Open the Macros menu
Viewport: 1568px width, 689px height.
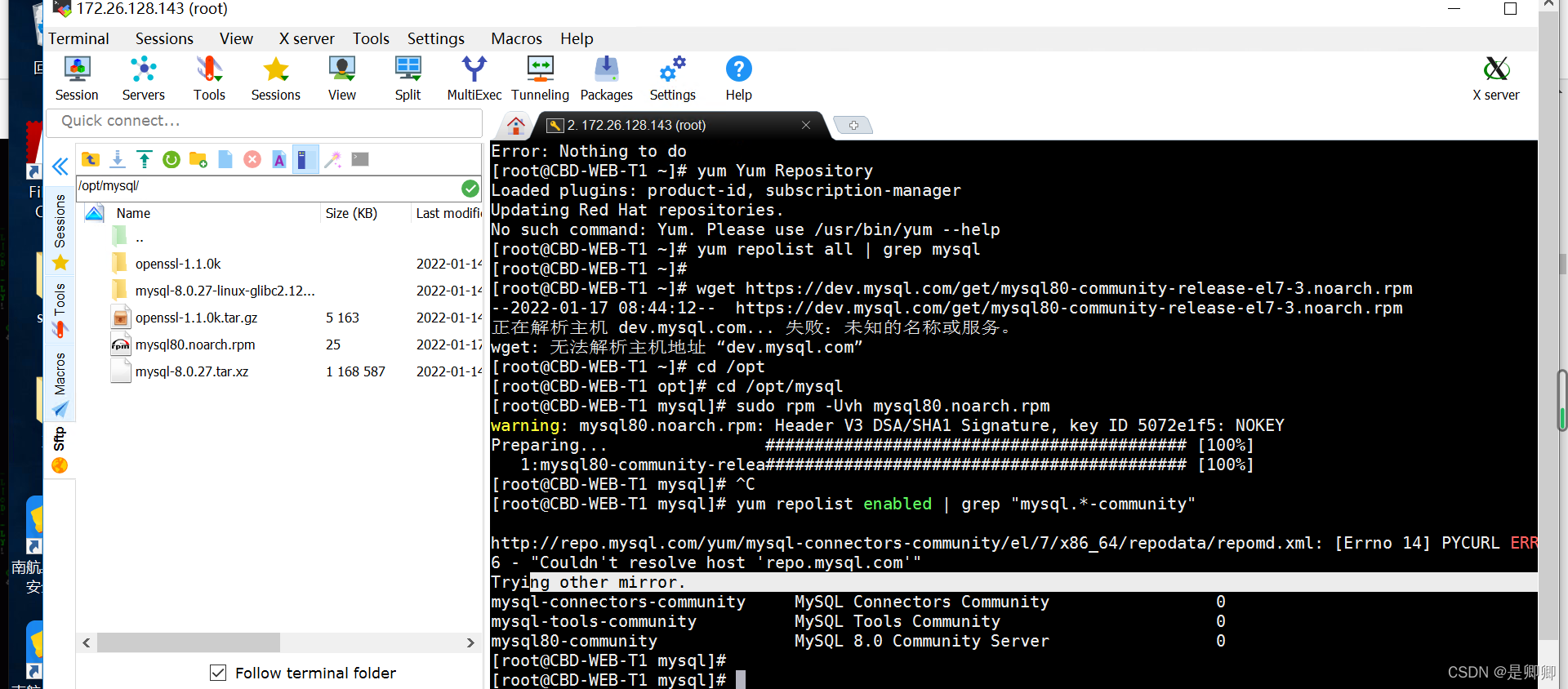coord(516,38)
